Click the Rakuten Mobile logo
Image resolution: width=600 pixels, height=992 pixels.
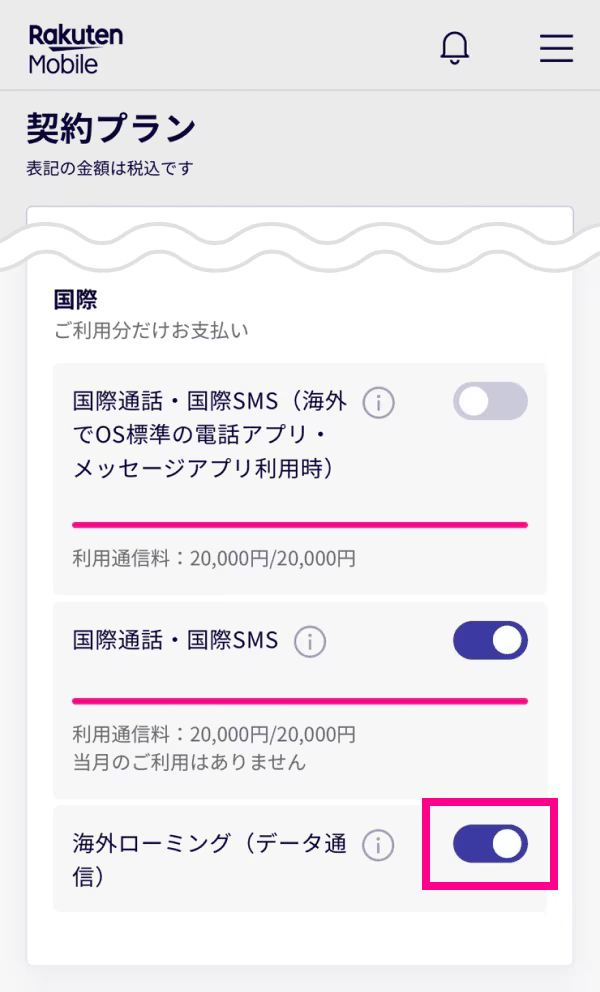pos(73,47)
